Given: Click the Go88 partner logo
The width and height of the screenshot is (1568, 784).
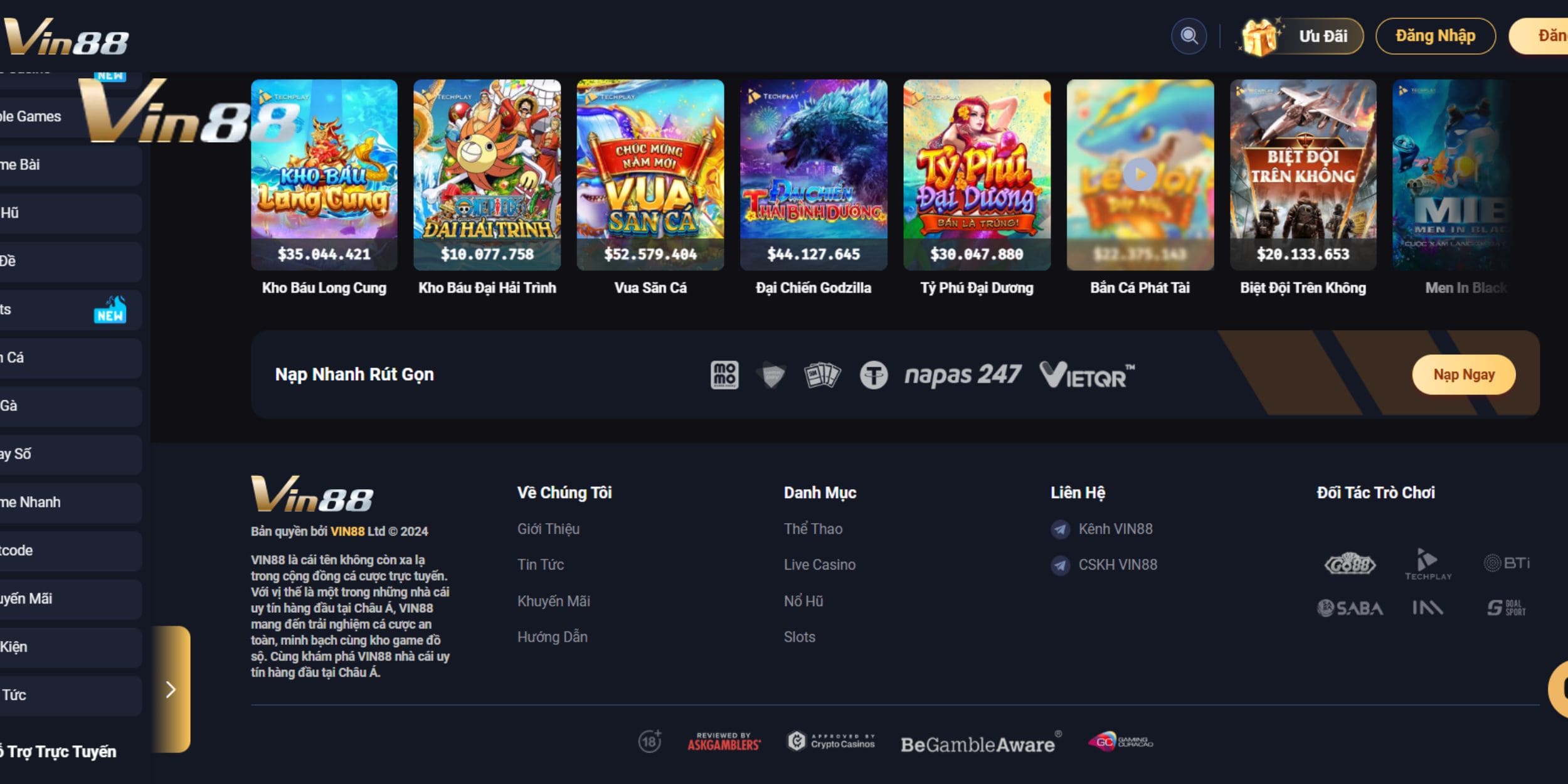Looking at the screenshot, I should click(x=1350, y=564).
